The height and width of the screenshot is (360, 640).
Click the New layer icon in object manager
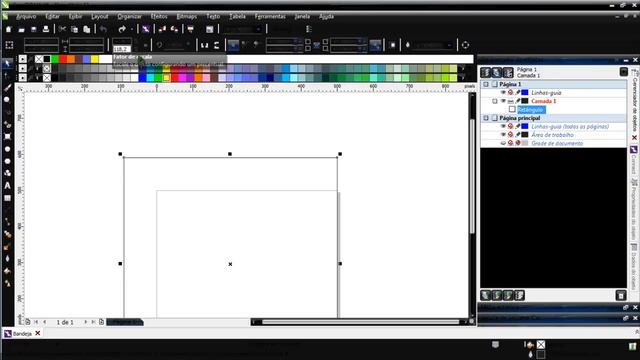pyautogui.click(x=486, y=295)
